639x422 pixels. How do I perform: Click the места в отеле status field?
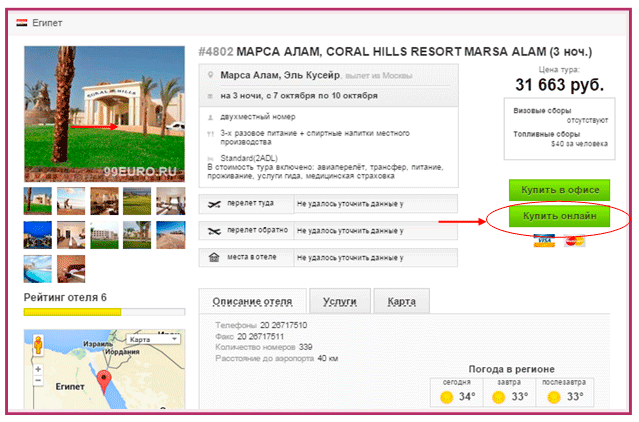[375, 257]
